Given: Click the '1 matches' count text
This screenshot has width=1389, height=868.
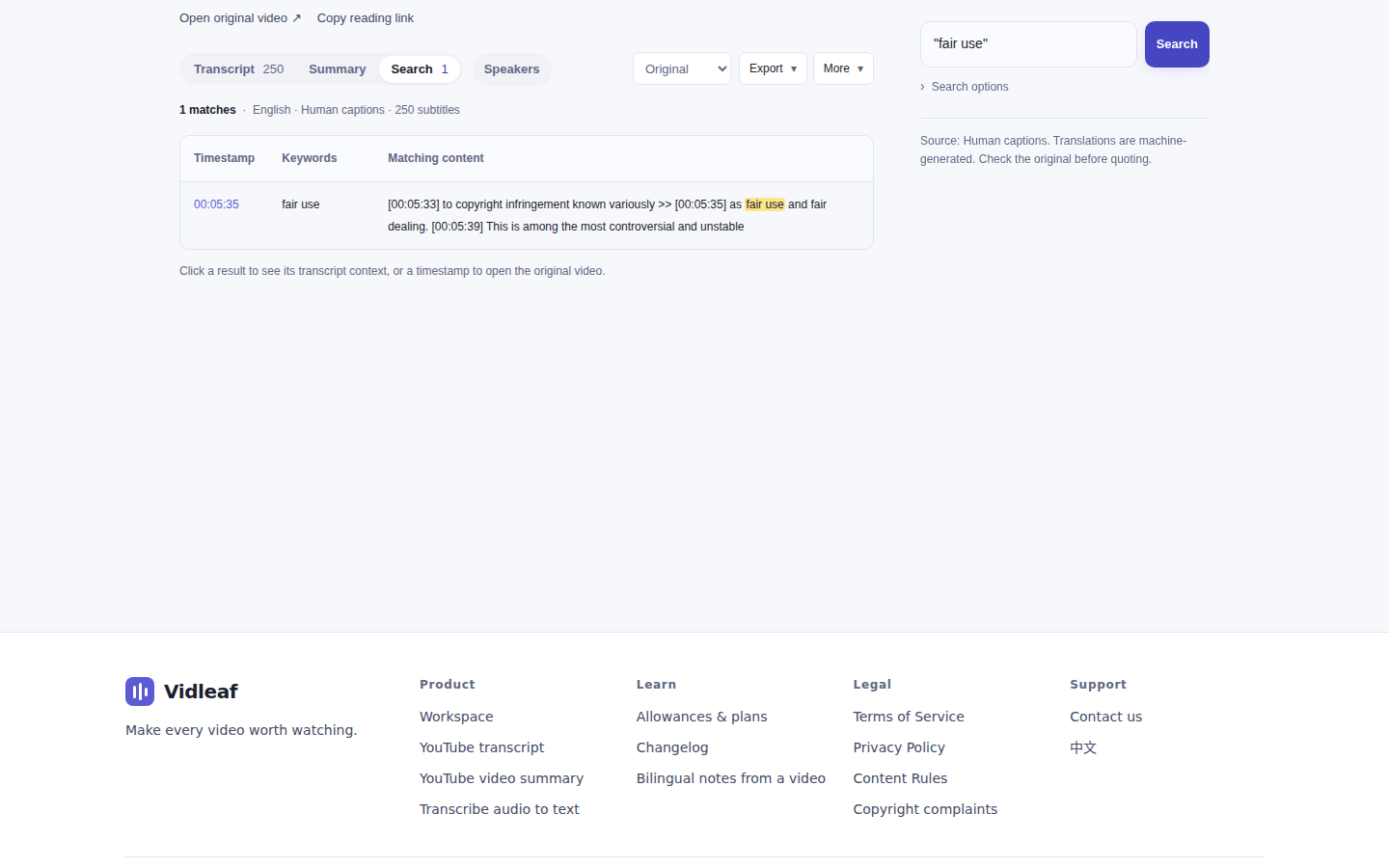Looking at the screenshot, I should click(207, 110).
